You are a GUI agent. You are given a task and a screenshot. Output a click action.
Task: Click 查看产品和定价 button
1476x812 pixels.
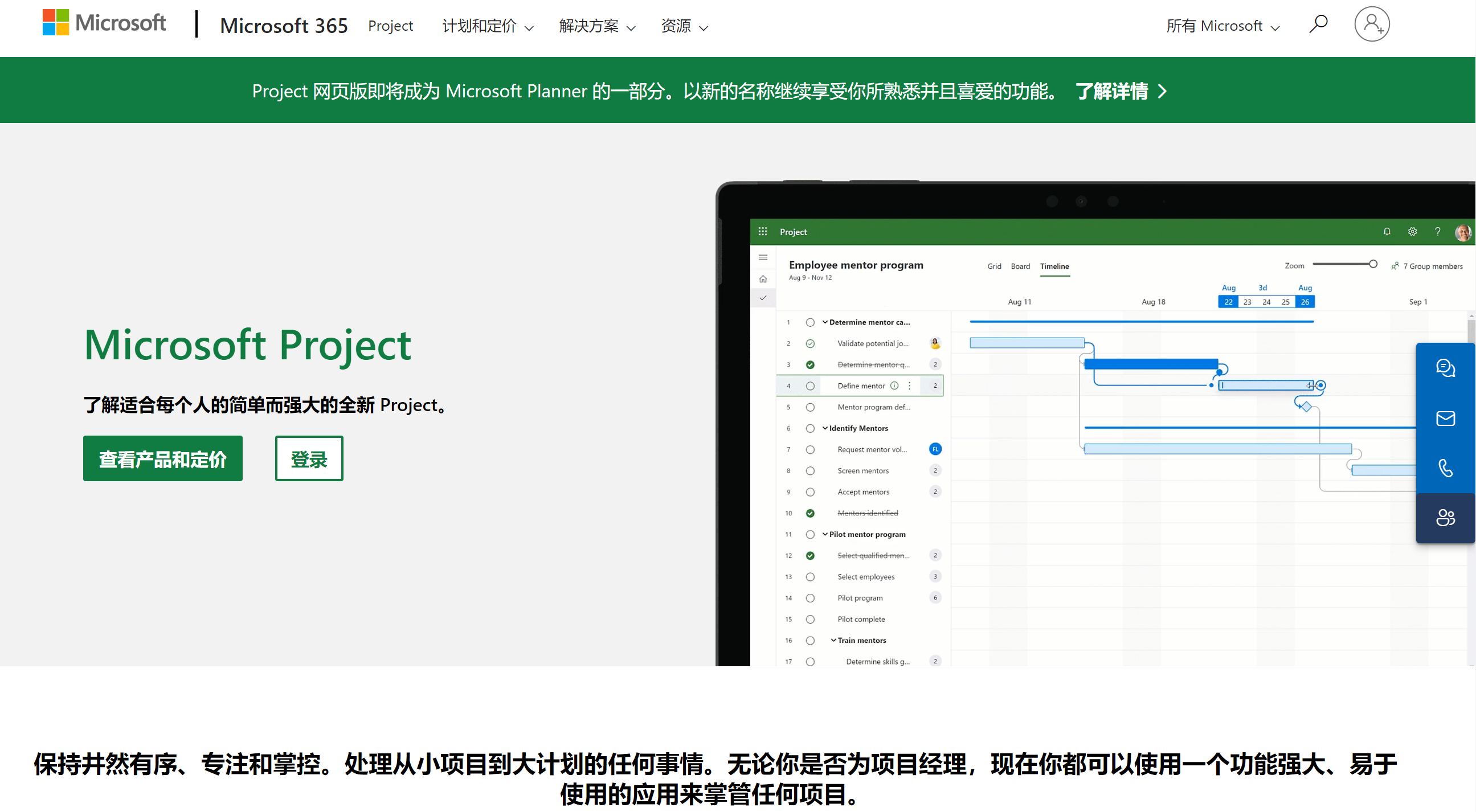pos(163,459)
